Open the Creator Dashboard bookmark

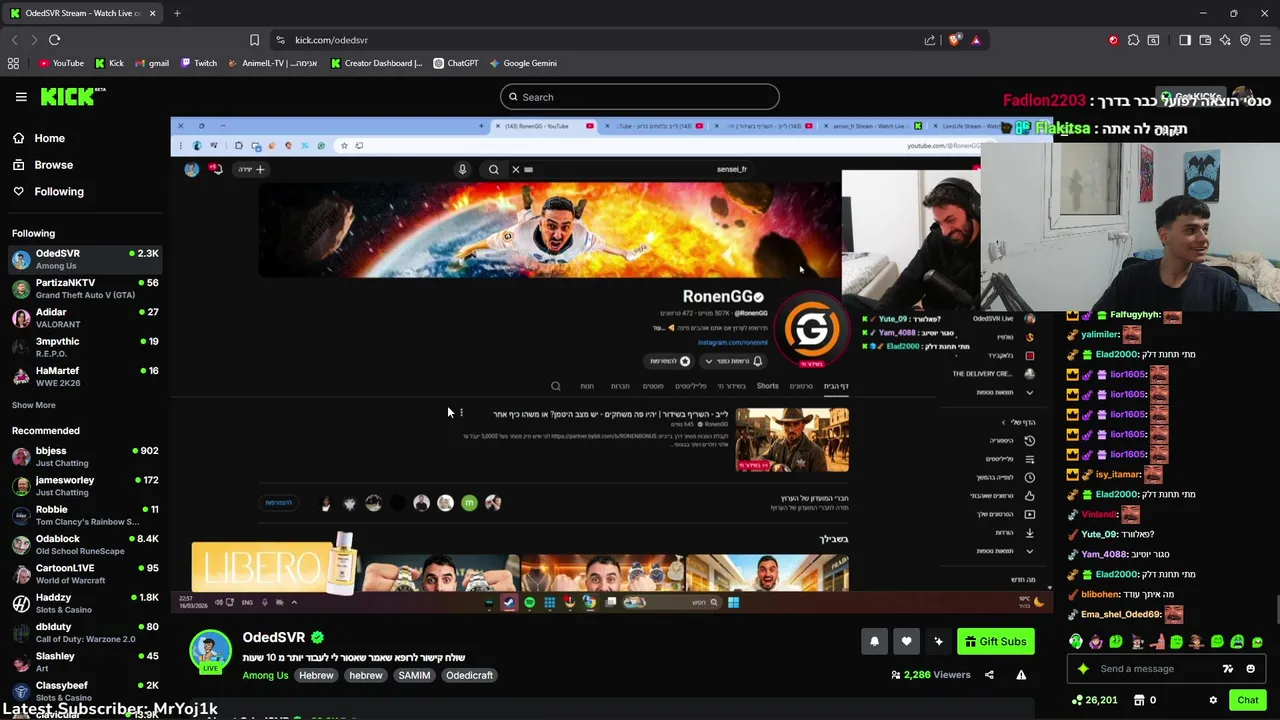point(377,63)
